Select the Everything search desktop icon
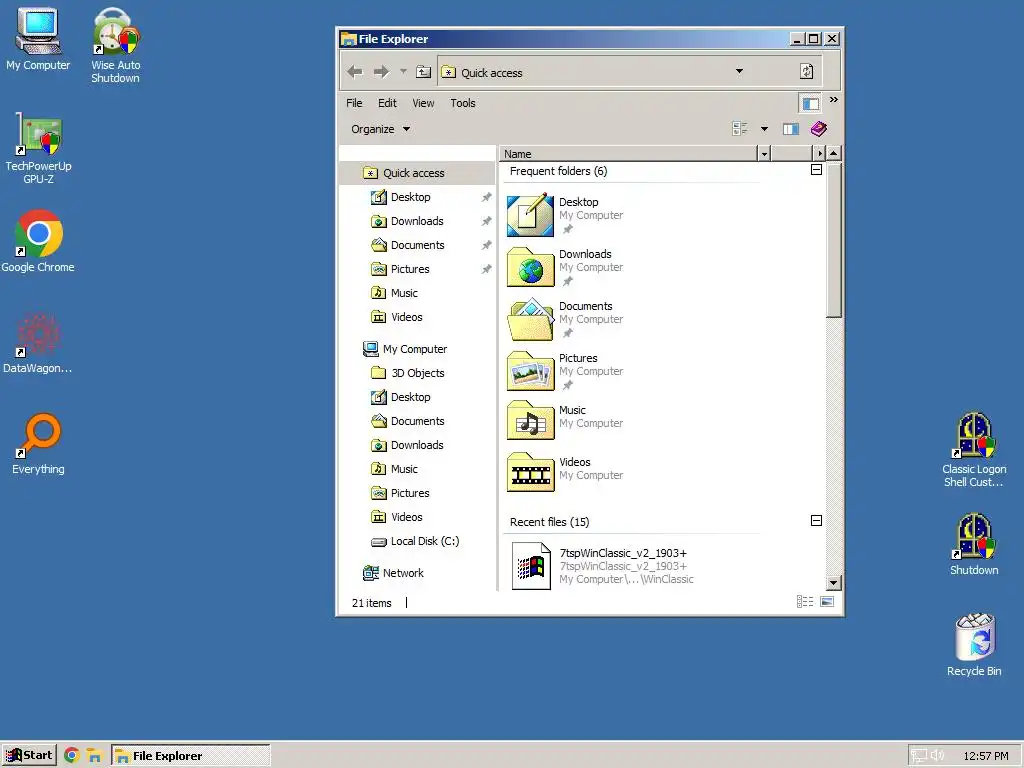 coord(38,444)
